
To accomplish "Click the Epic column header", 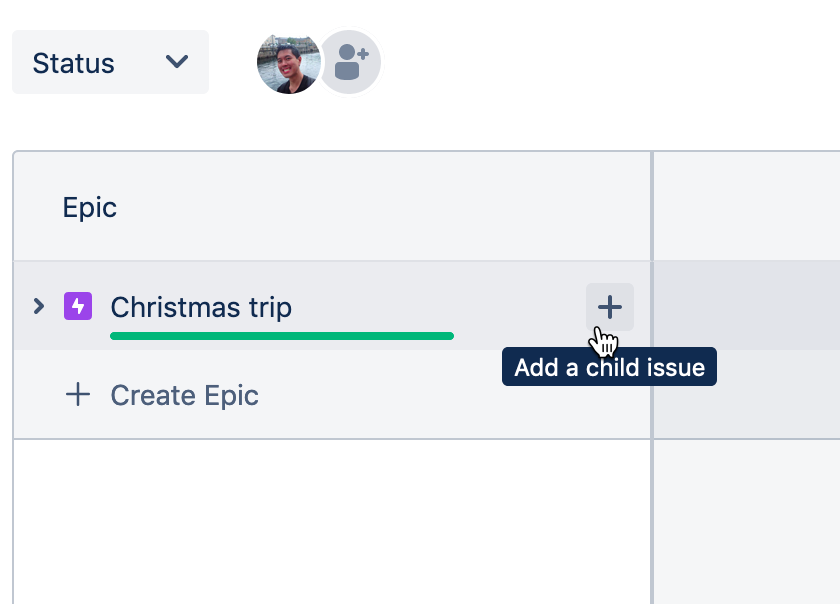I will pyautogui.click(x=90, y=207).
